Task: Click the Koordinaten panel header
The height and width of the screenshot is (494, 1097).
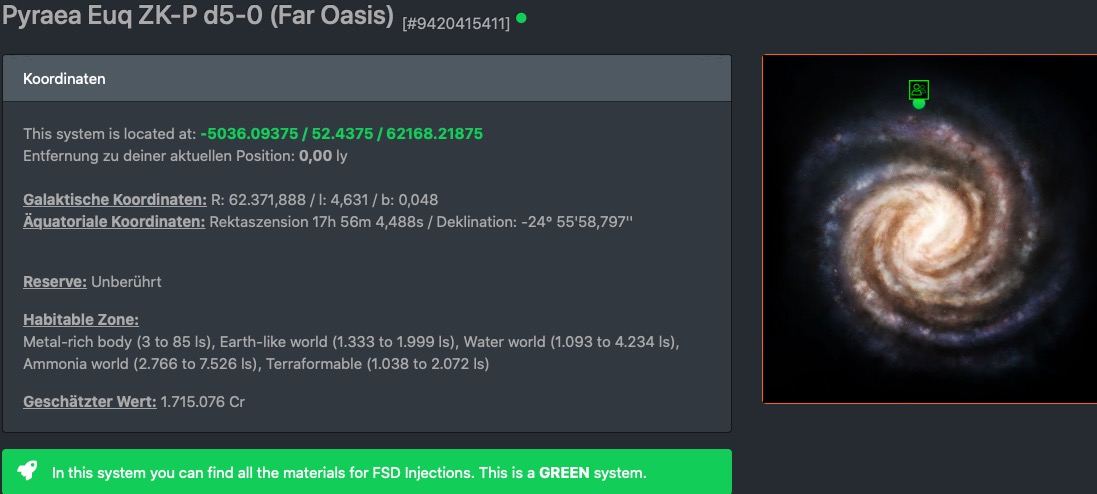Action: [367, 78]
